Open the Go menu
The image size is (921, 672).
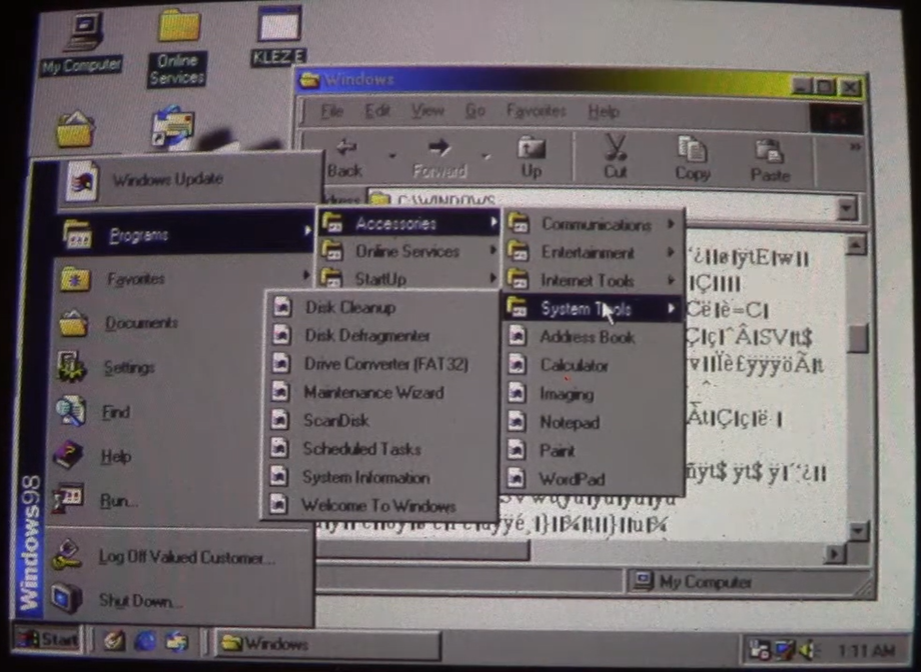coord(475,111)
